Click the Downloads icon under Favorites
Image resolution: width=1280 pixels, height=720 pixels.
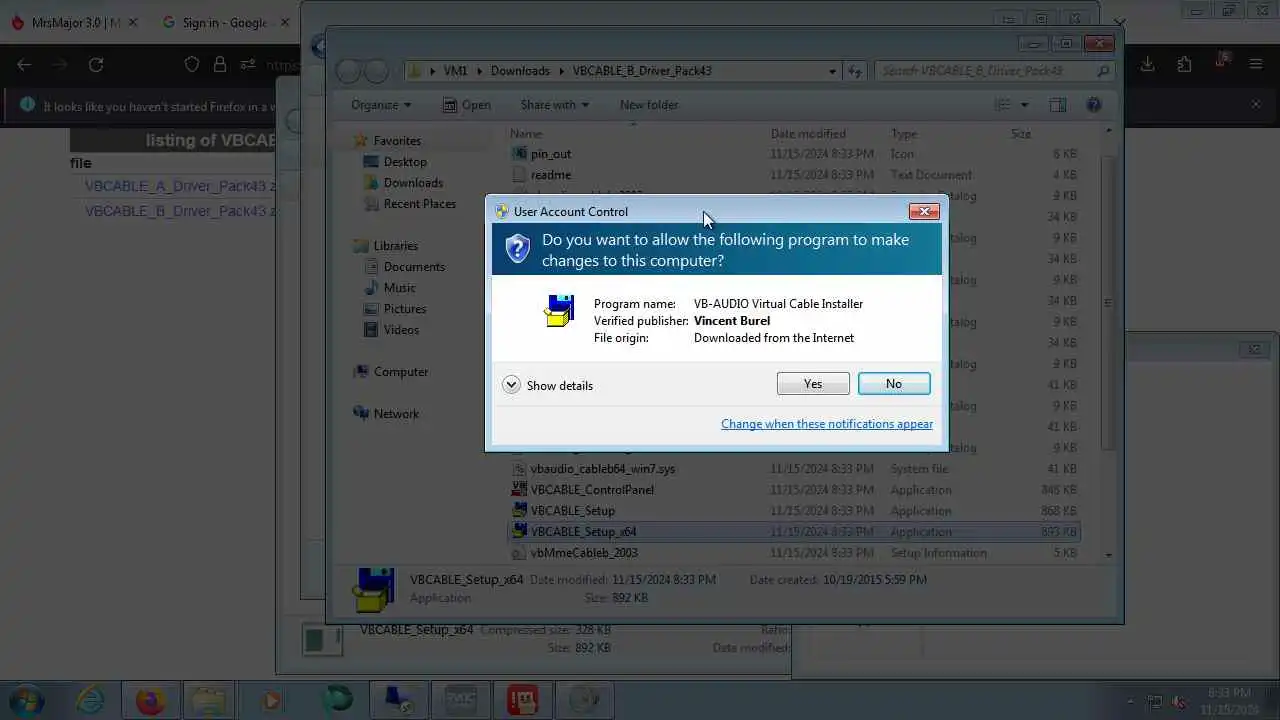click(x=371, y=183)
